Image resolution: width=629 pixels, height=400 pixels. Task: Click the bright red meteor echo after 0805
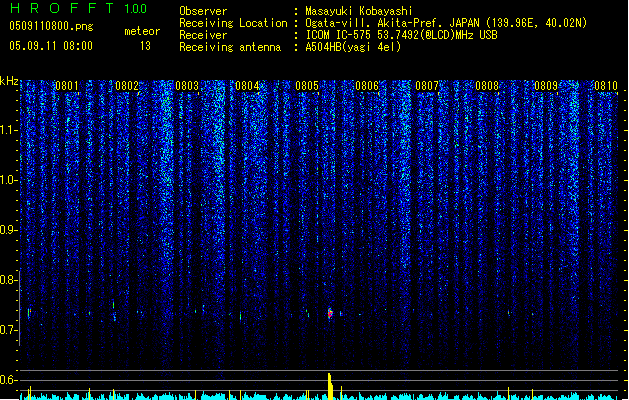pos(330,313)
